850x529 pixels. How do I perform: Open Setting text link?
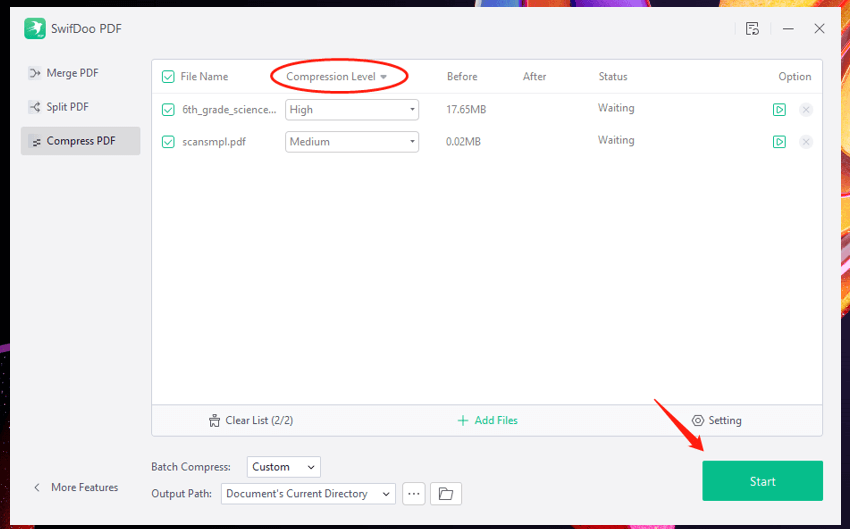click(x=725, y=421)
